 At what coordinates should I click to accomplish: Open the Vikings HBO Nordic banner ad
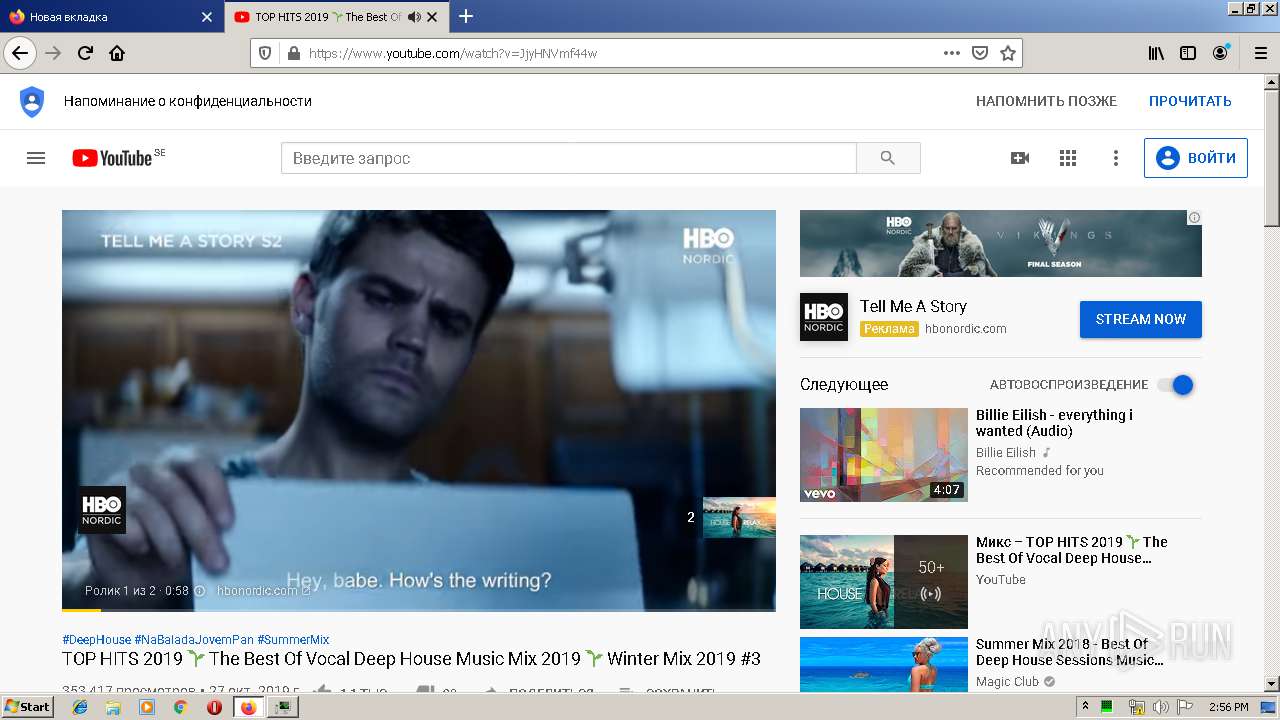click(1001, 243)
